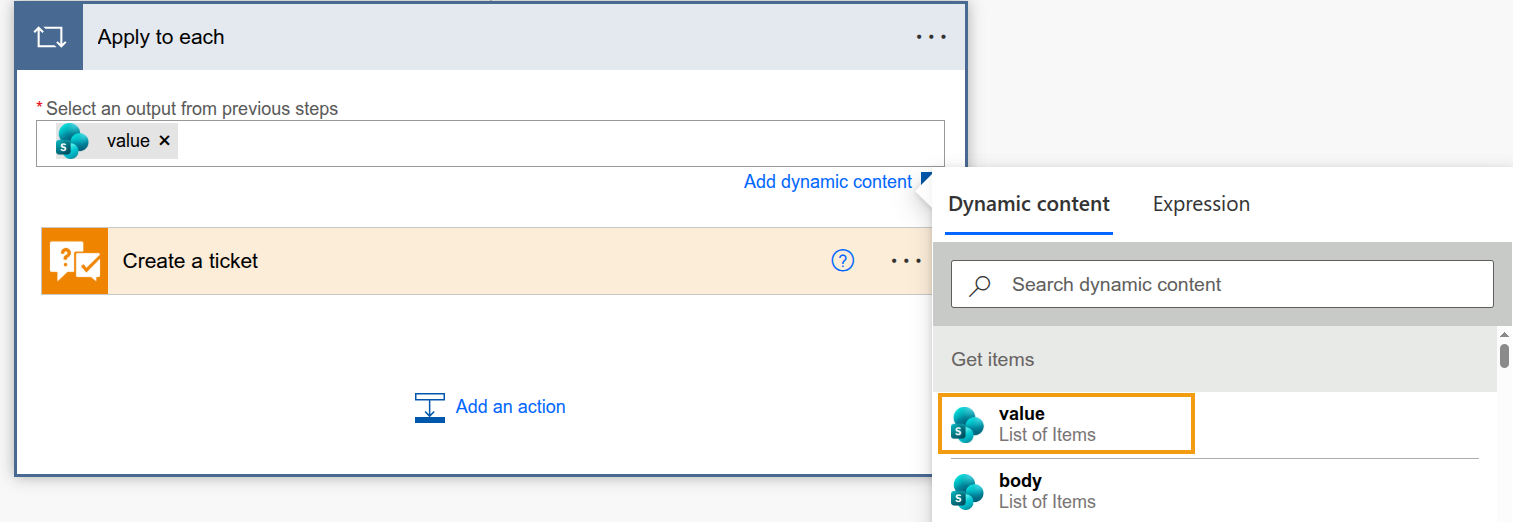Click the Apply to each loop icon
Viewport: 1513px width, 522px height.
(x=49, y=37)
